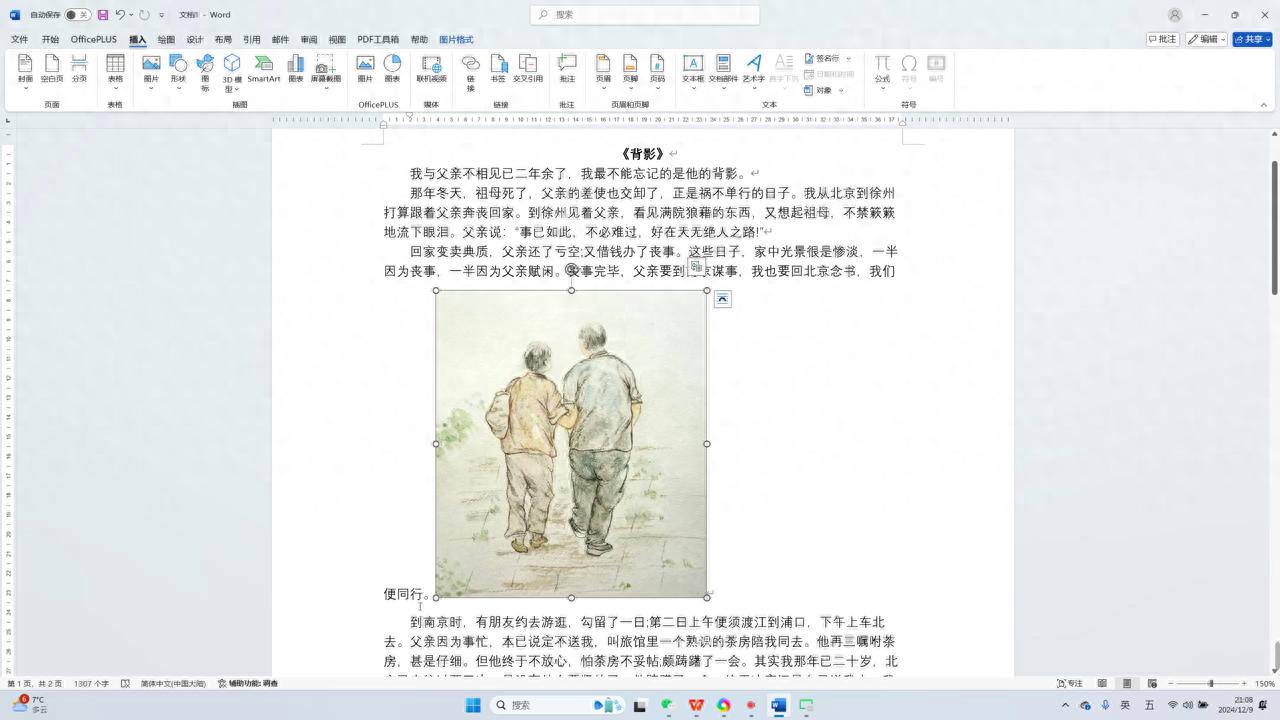Click the zoom in plus button
Screen dimensions: 1280x720
tap(1245, 683)
